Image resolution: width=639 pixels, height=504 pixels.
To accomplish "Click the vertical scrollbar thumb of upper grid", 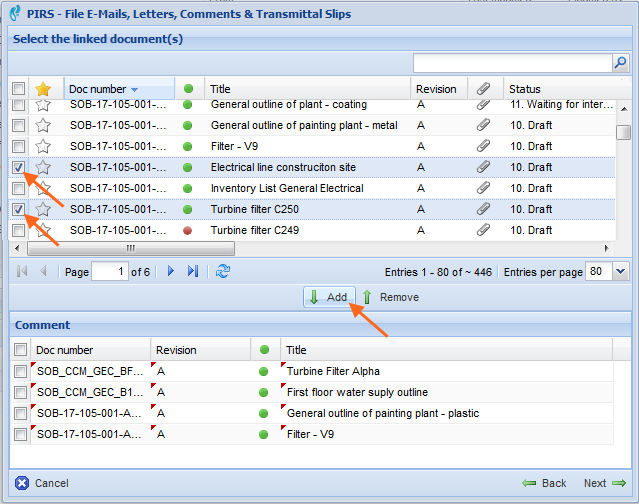I will (623, 132).
